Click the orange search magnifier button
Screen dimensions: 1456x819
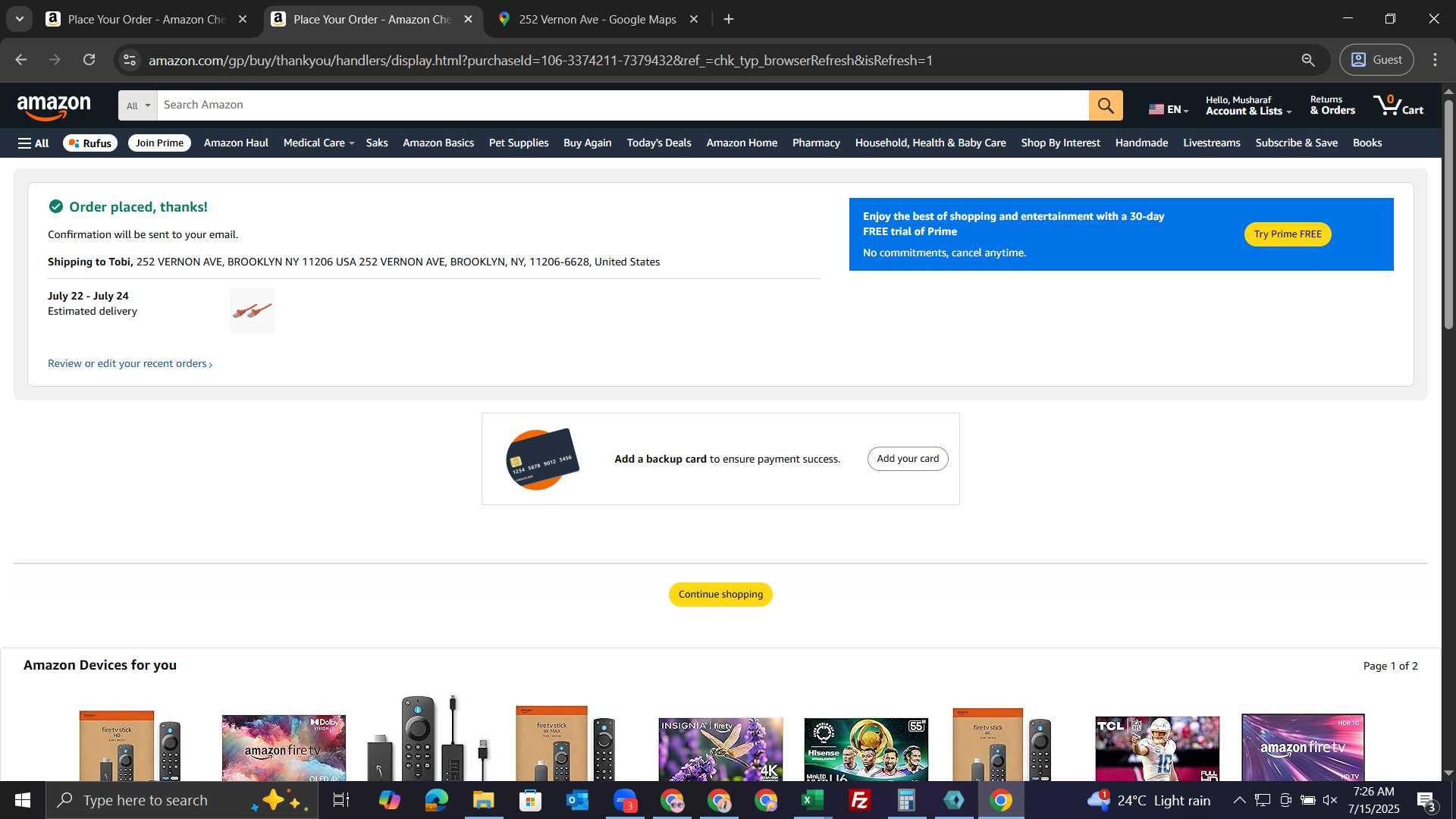(x=1106, y=105)
